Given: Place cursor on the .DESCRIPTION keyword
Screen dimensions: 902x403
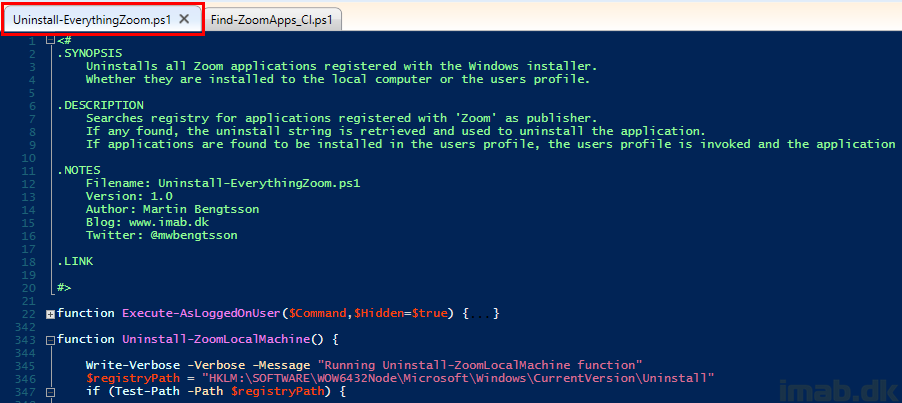Looking at the screenshot, I should tap(101, 105).
